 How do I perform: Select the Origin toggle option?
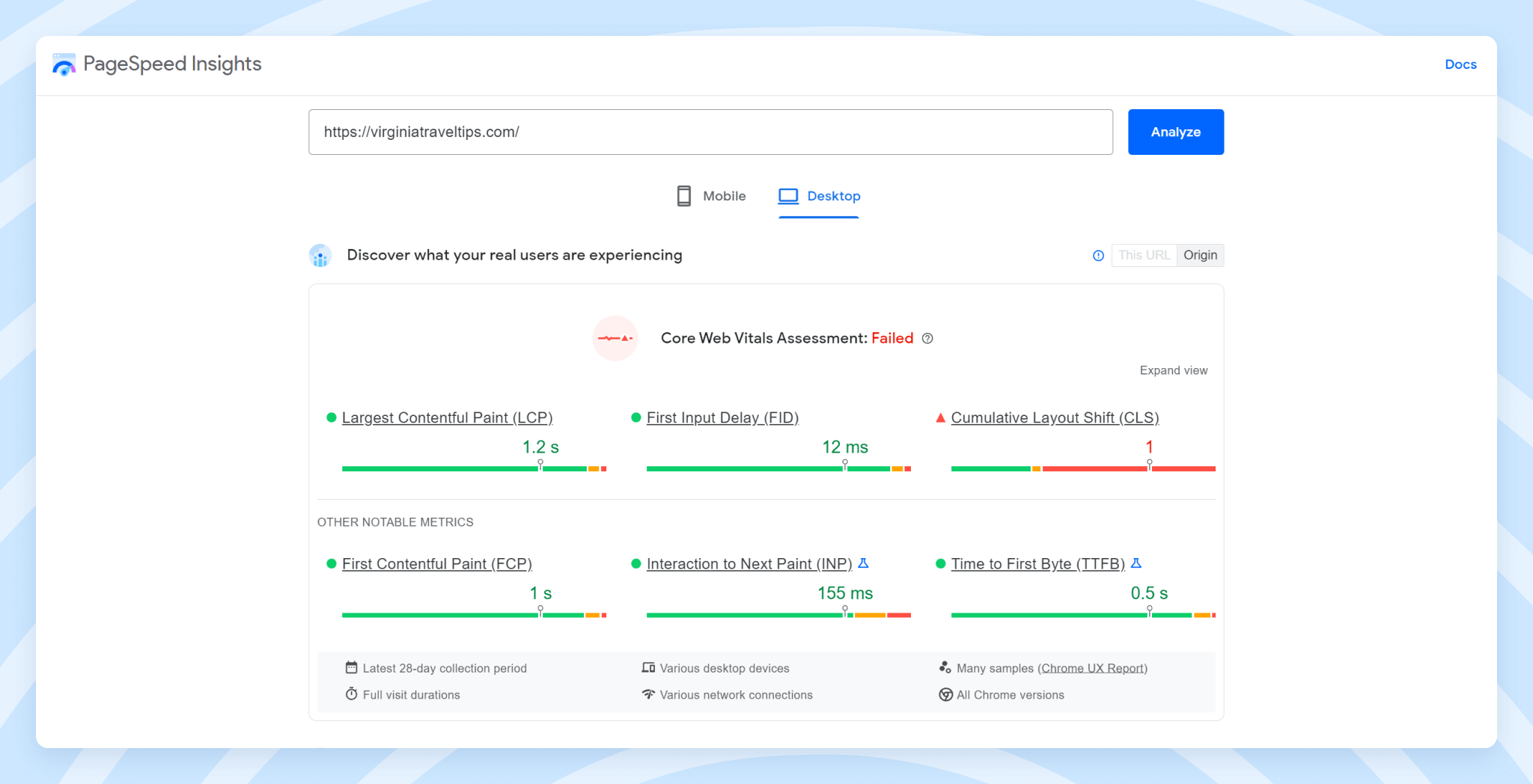(x=1200, y=255)
